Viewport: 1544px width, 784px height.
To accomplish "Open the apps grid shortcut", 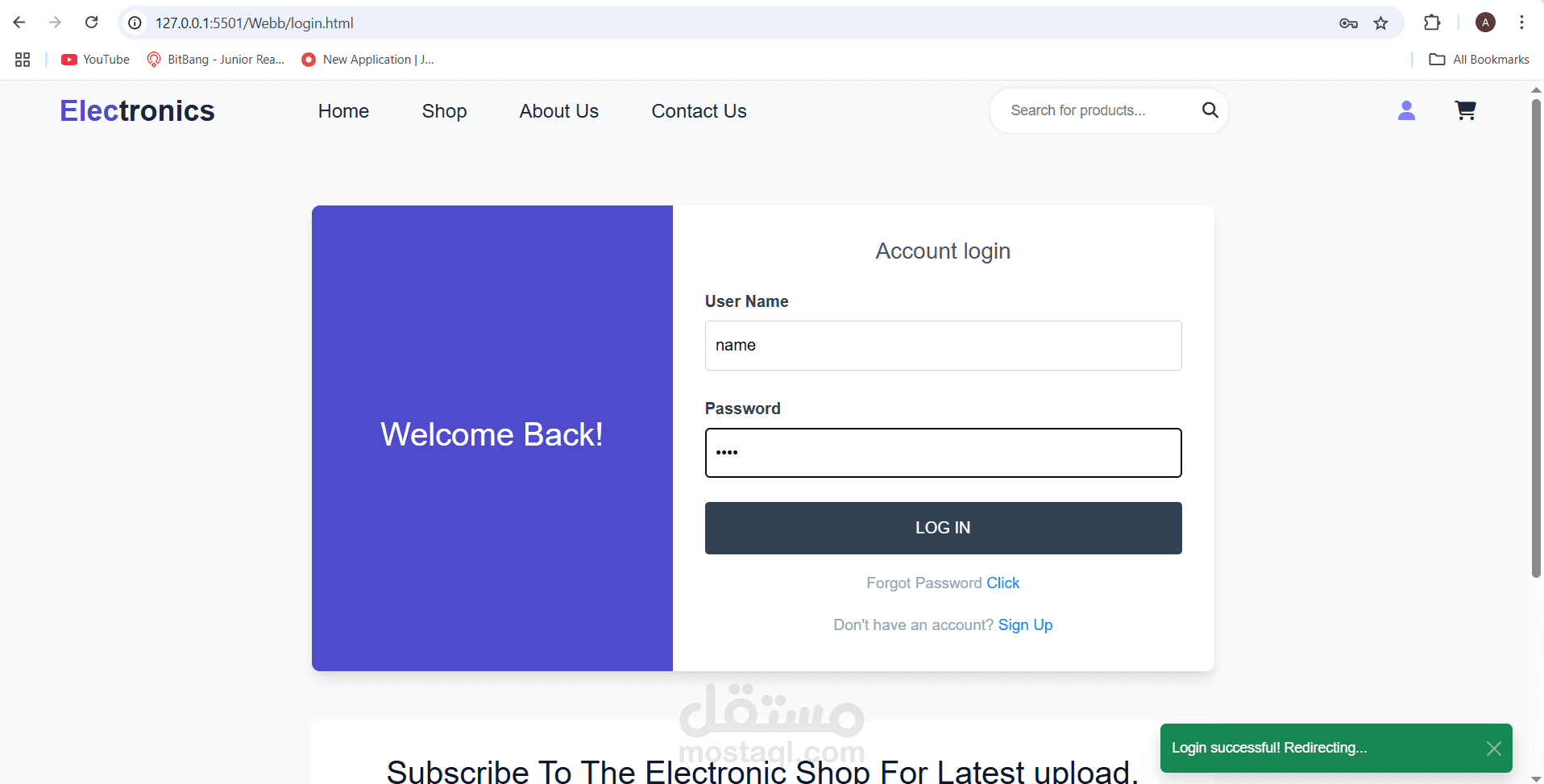I will tap(23, 60).
